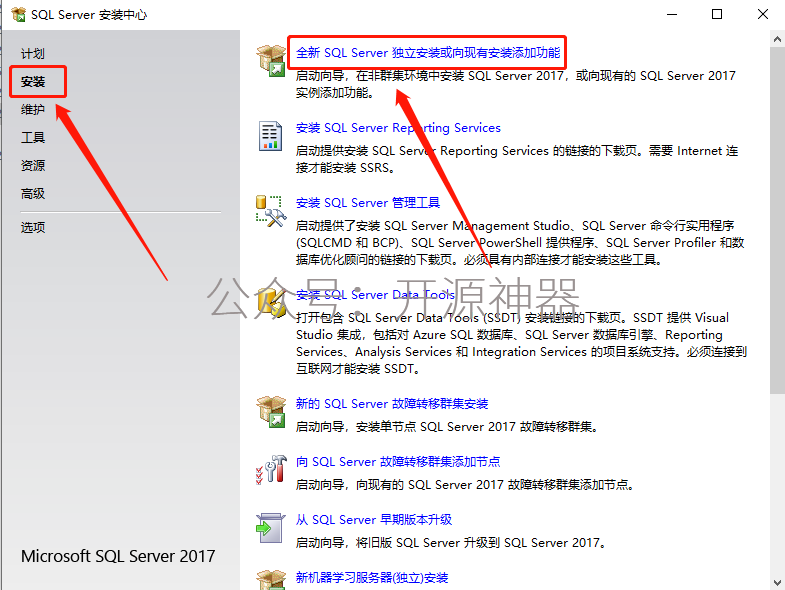Open 安装 SQL Server 管理工具 link
Viewport: 785px width, 590px height.
coord(368,203)
